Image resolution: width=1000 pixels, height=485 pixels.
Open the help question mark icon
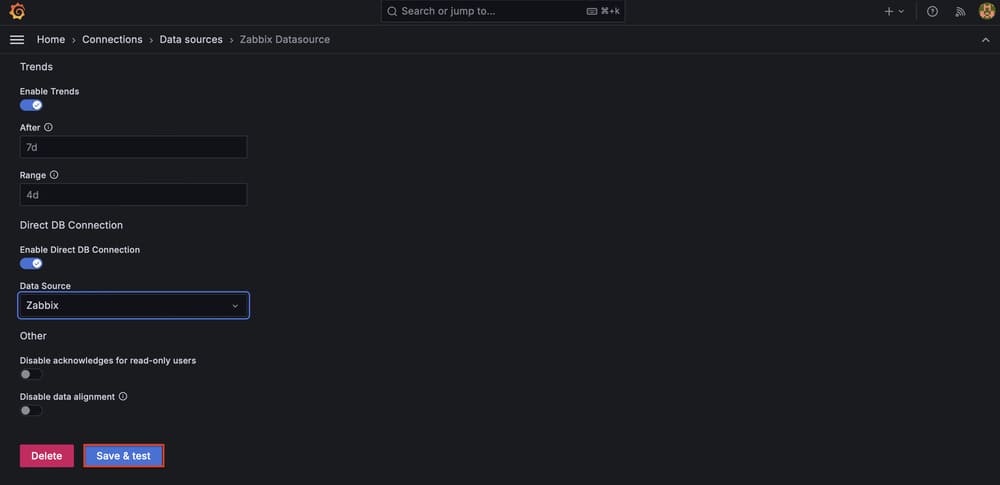932,11
